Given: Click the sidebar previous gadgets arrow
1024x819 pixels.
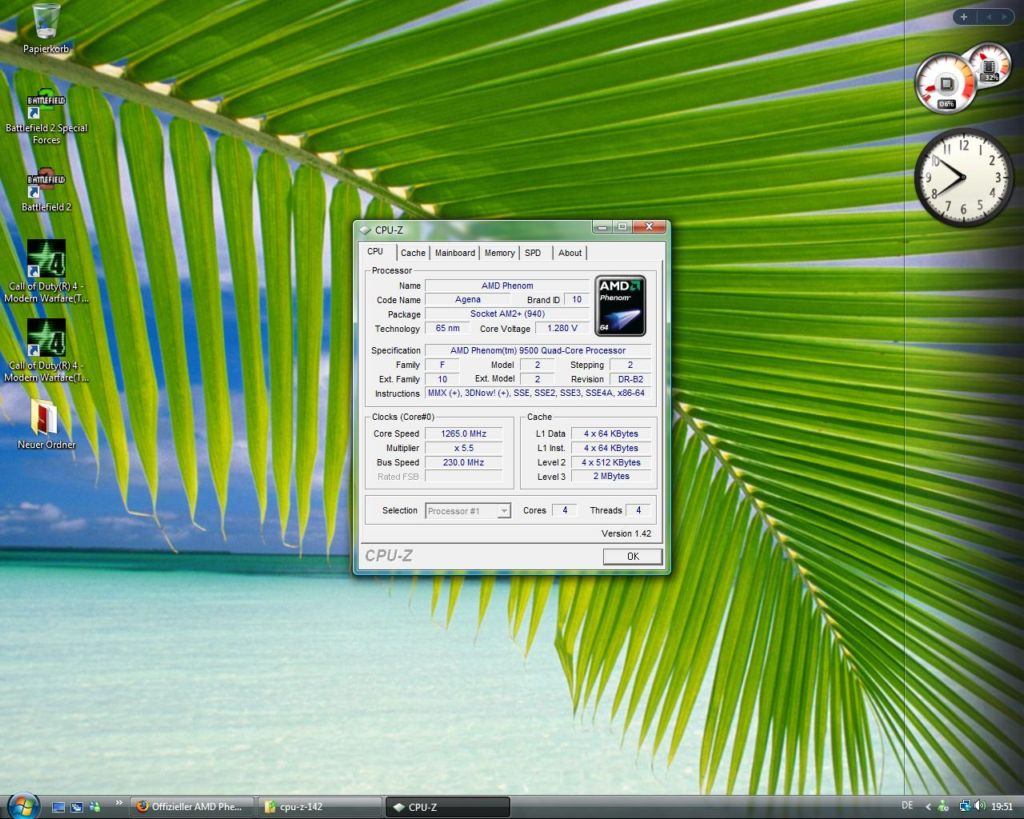Looking at the screenshot, I should (x=989, y=17).
